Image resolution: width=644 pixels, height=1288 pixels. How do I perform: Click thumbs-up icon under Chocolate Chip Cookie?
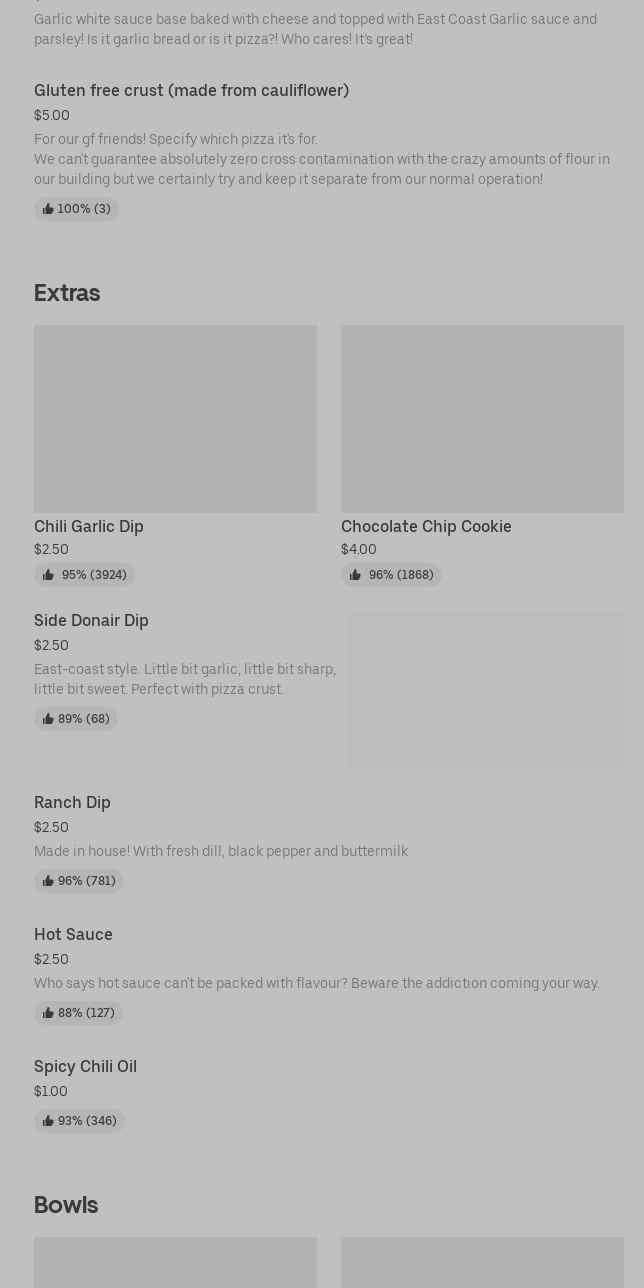[x=355, y=575]
